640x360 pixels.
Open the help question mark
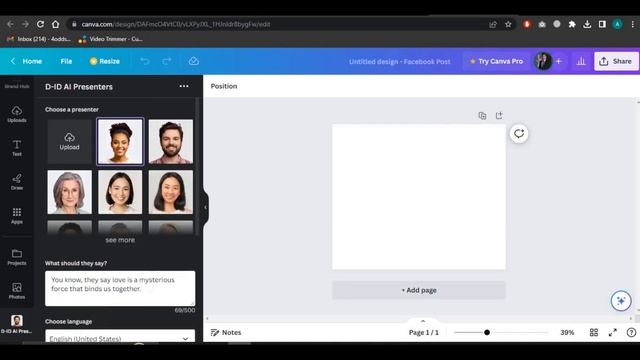(x=631, y=333)
